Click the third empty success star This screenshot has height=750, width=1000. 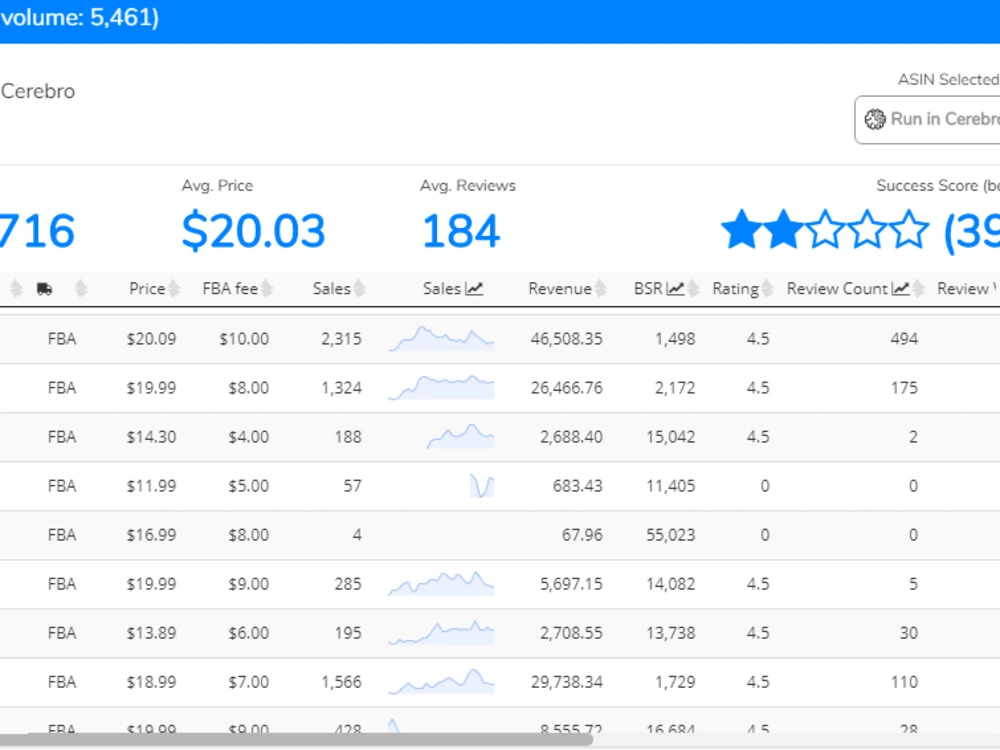pos(825,229)
